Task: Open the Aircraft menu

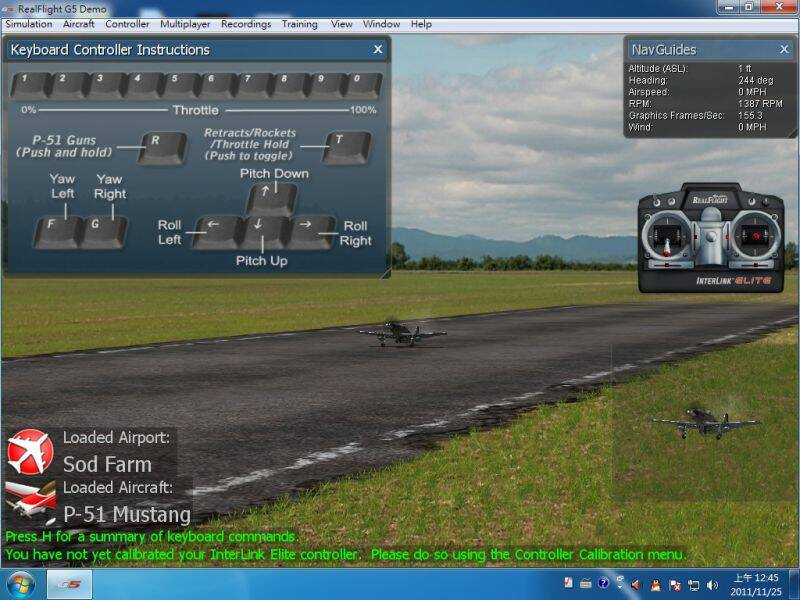Action: pos(79,24)
